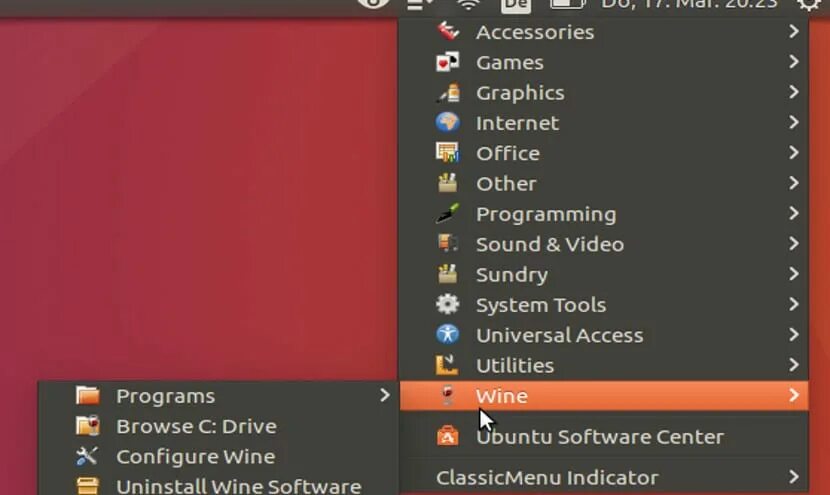830x495 pixels.
Task: Expand the Internet submenu arrow
Action: 793,122
